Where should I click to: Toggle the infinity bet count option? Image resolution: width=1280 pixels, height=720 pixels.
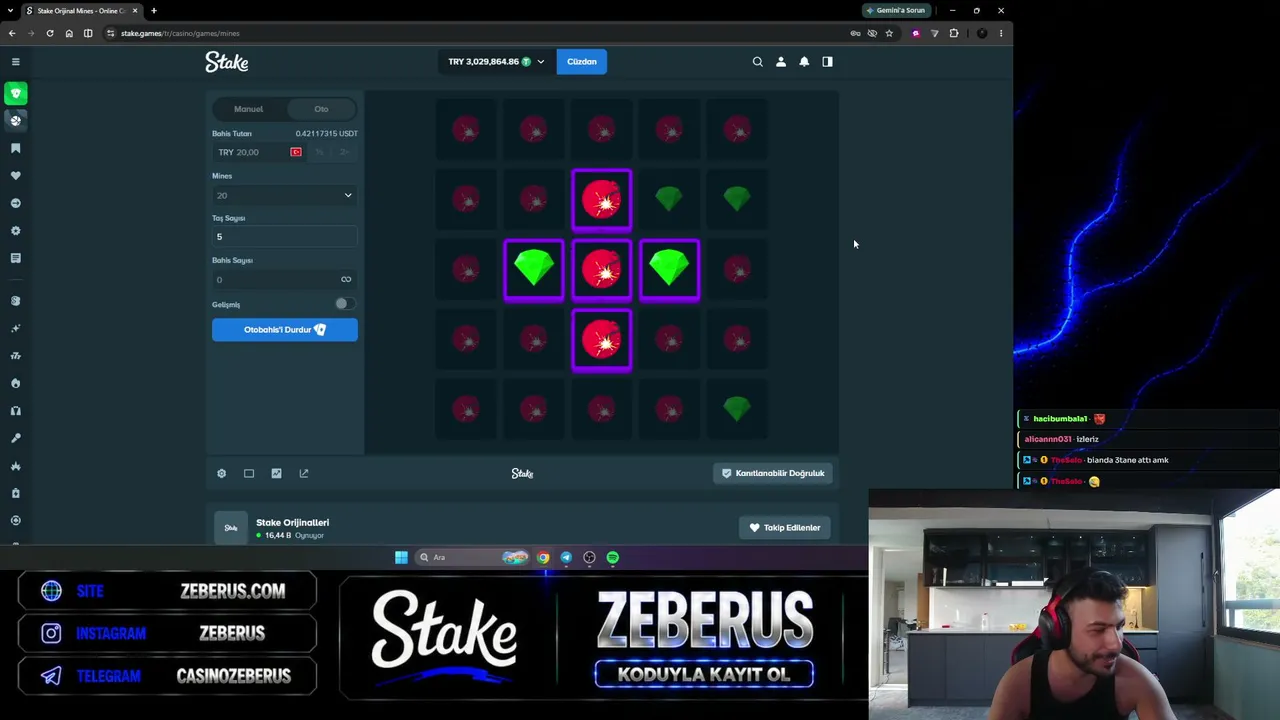(x=346, y=279)
